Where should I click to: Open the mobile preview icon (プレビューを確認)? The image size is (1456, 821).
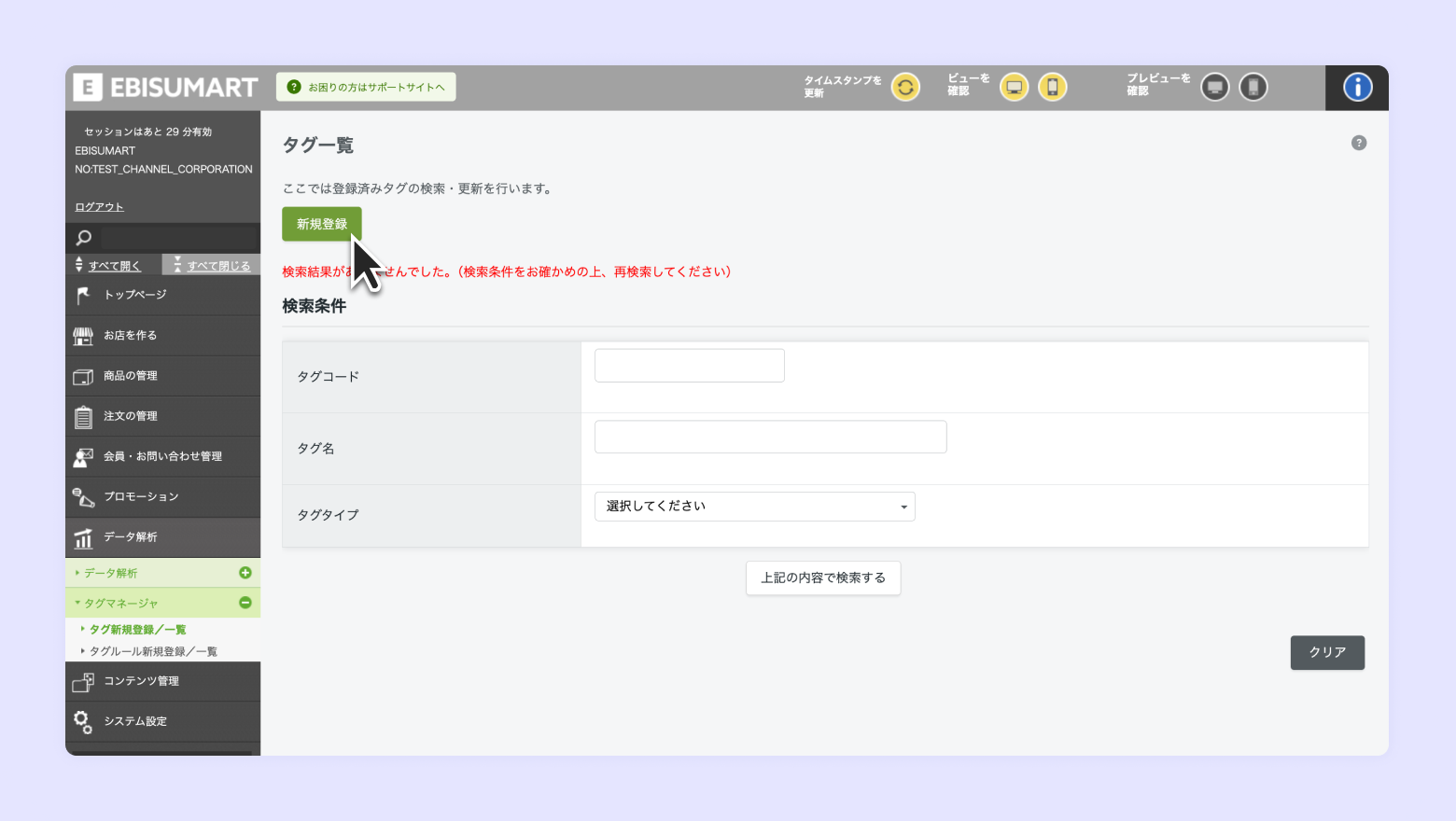(1253, 87)
